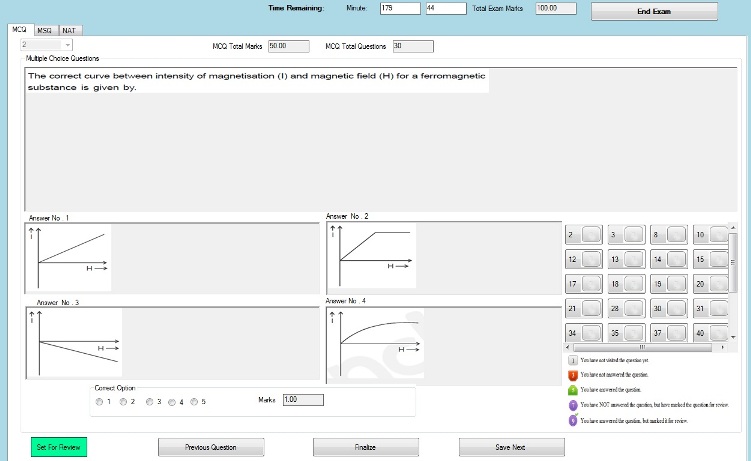Click the green Set For Review button
This screenshot has width=751, height=461.
pyautogui.click(x=59, y=447)
